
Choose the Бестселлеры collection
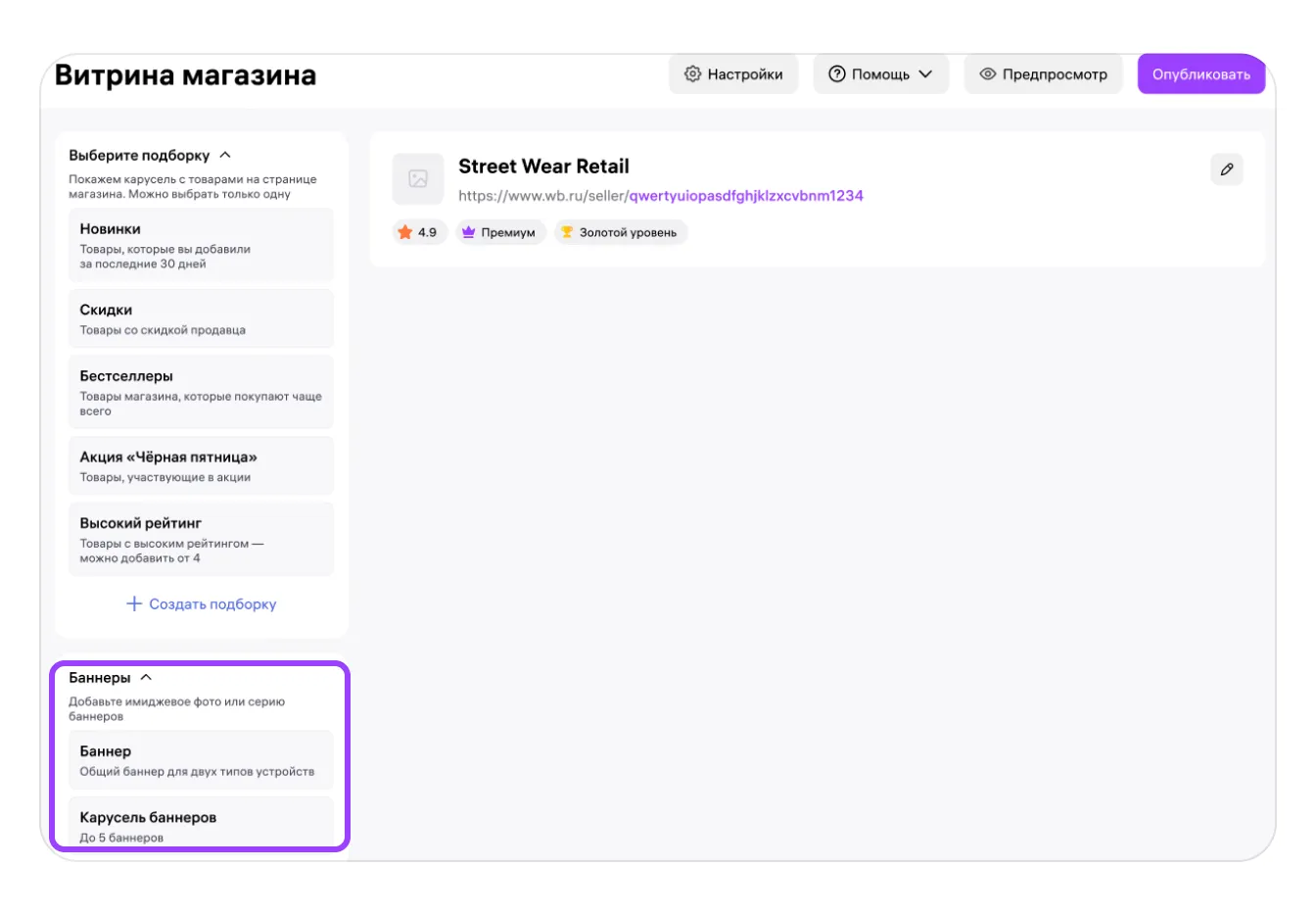pyautogui.click(x=201, y=392)
